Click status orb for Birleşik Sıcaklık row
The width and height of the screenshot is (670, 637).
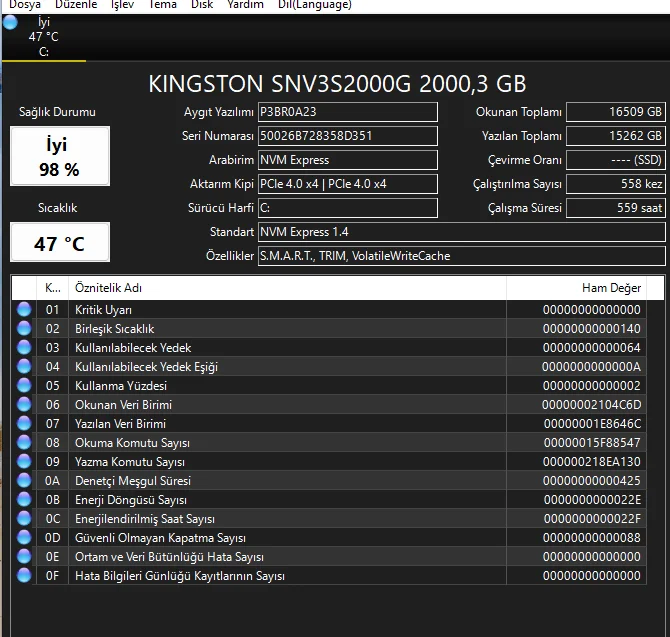(x=24, y=329)
